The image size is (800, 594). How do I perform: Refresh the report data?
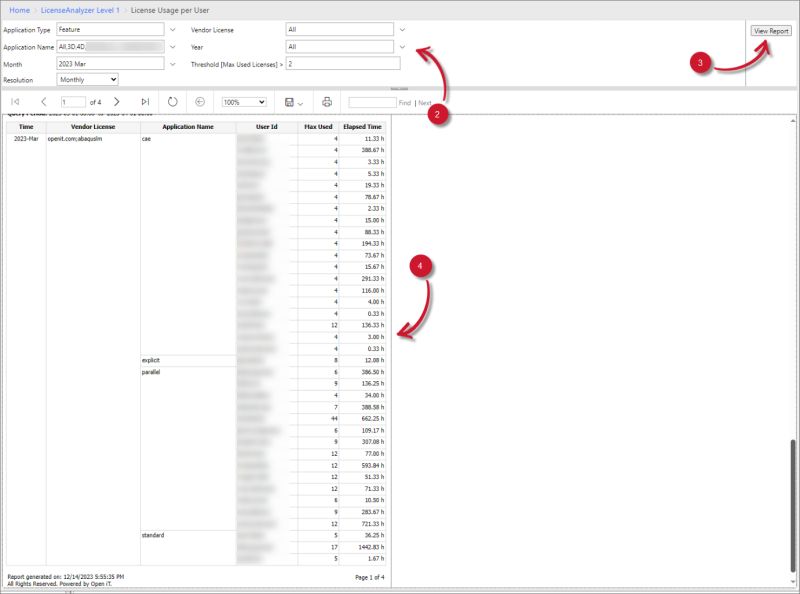[172, 101]
